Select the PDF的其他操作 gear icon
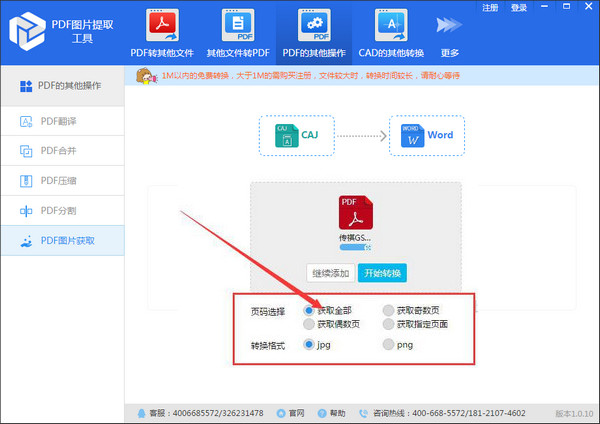This screenshot has height=424, width=600. pos(314,25)
